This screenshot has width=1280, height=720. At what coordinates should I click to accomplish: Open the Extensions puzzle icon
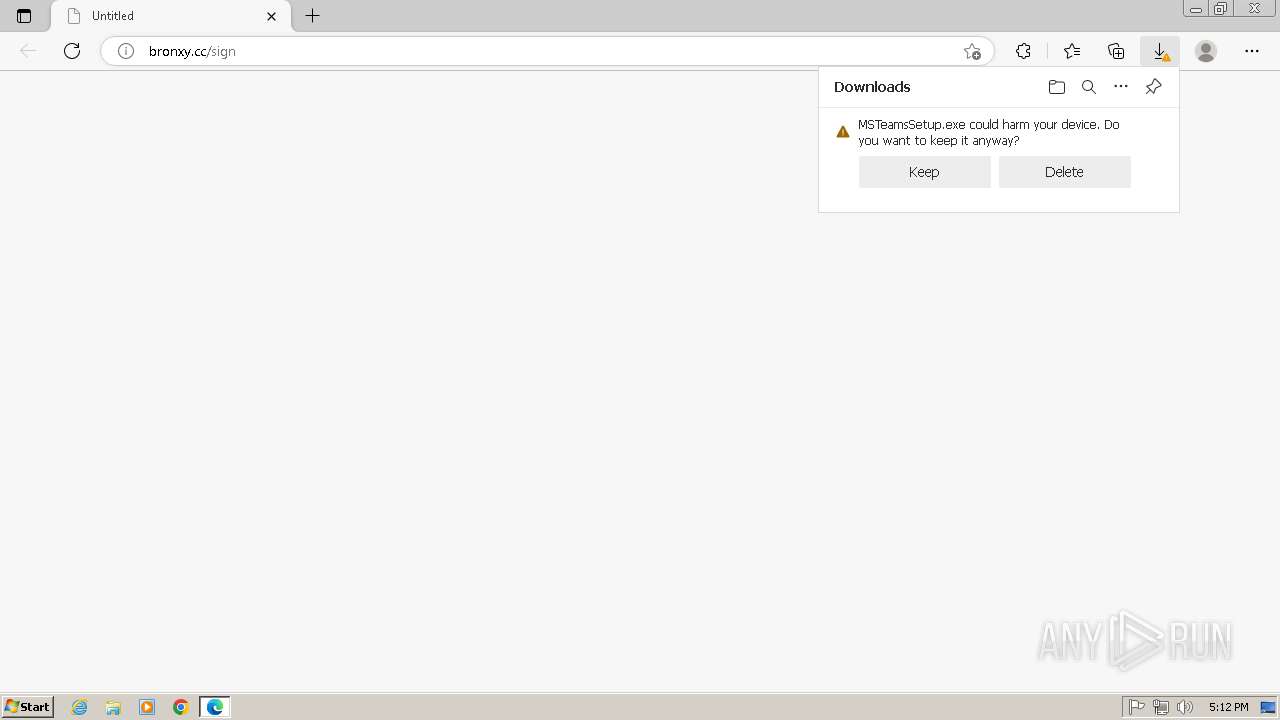coord(1023,51)
